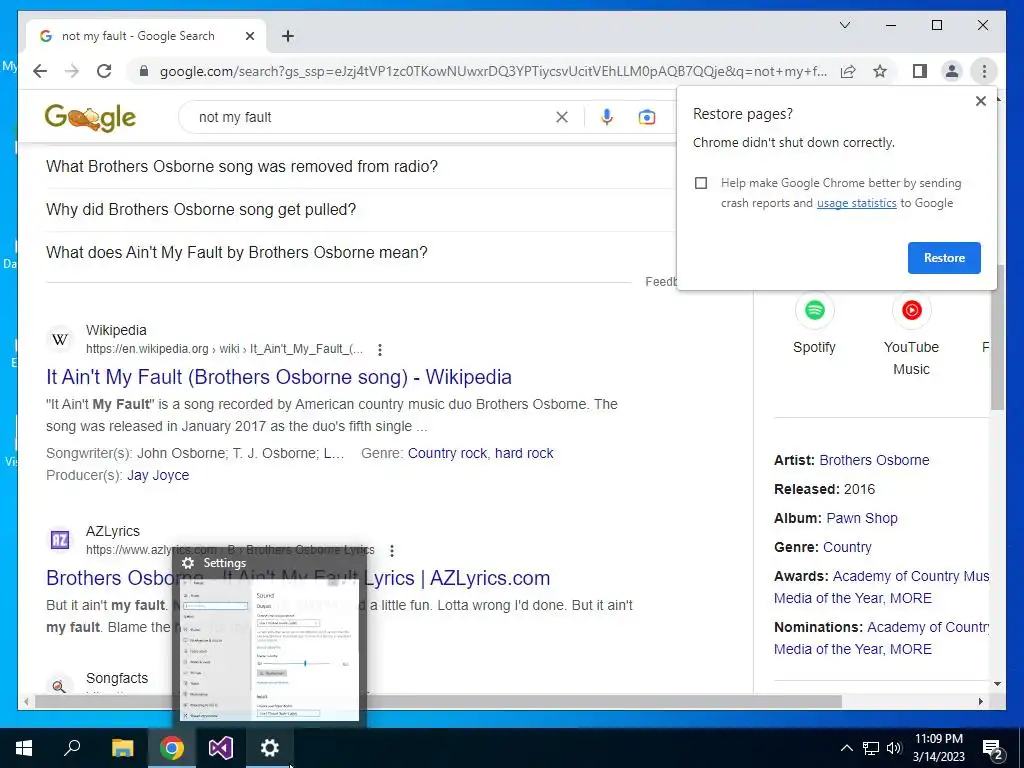Open Chrome profile avatar menu
Screen dimensions: 1024x768
pyautogui.click(x=952, y=71)
